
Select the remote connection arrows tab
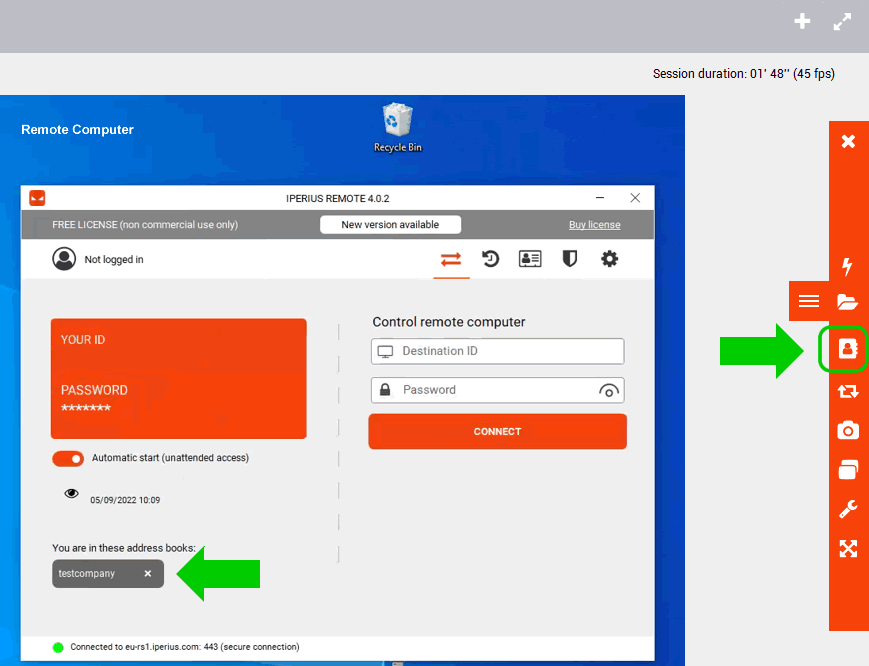[x=451, y=259]
